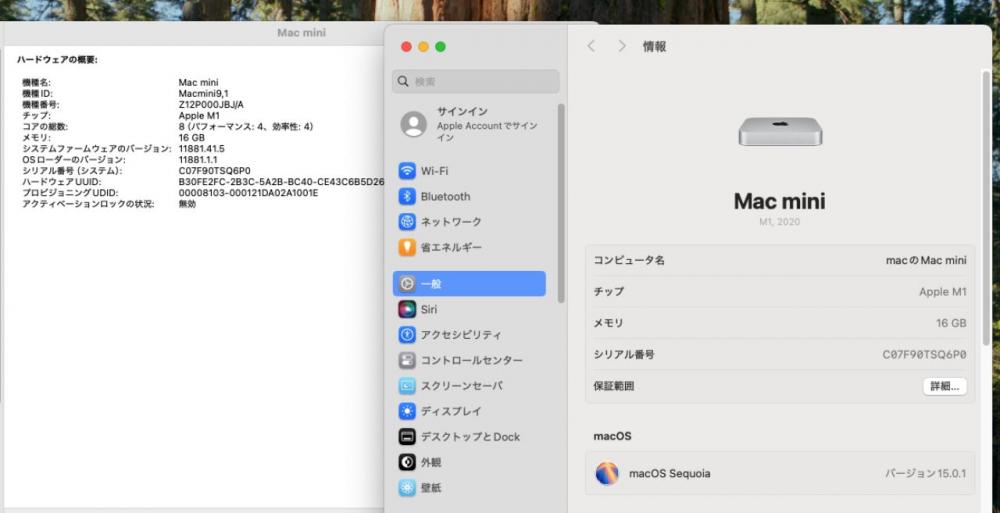
Task: Click the 壁紙 wallpaper icon
Action: (407, 488)
